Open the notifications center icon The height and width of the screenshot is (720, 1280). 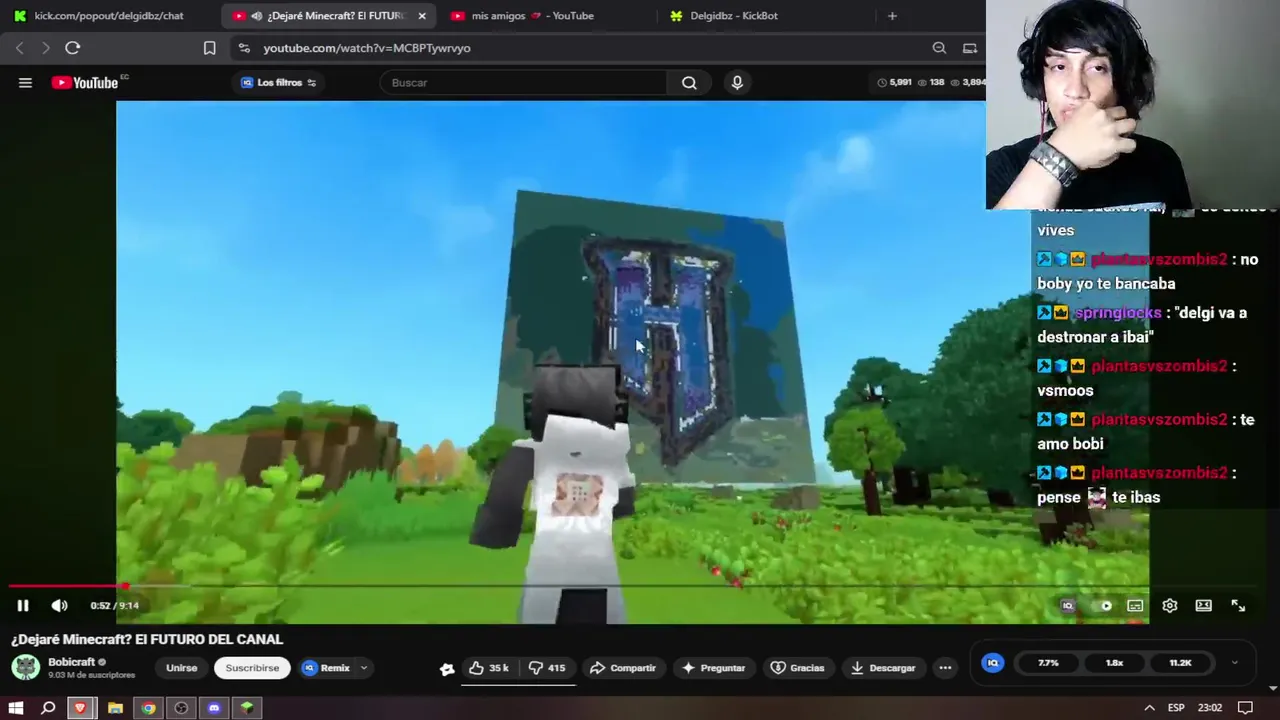point(1244,708)
